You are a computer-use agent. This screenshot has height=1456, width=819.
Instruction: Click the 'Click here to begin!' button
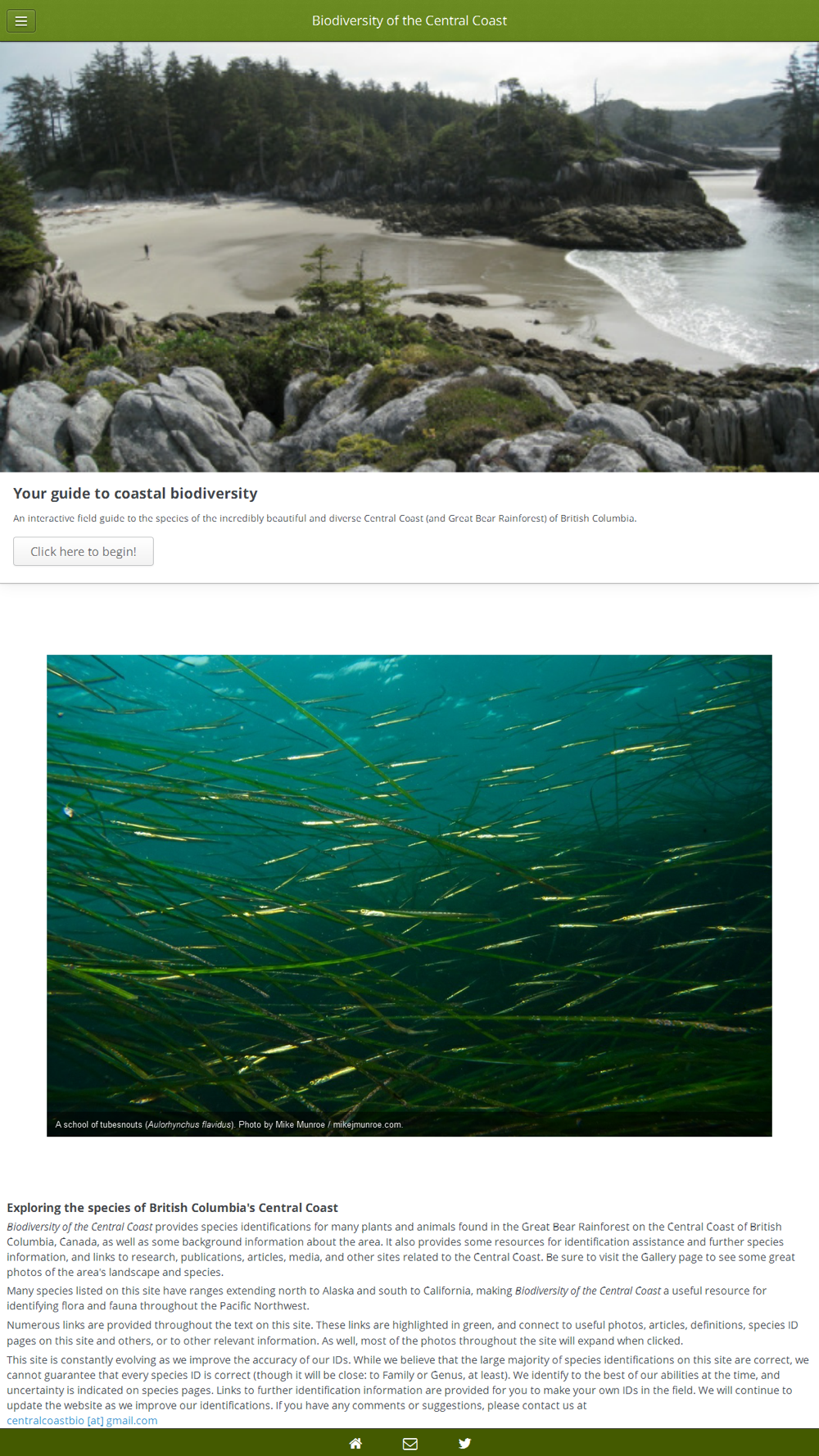pos(84,551)
